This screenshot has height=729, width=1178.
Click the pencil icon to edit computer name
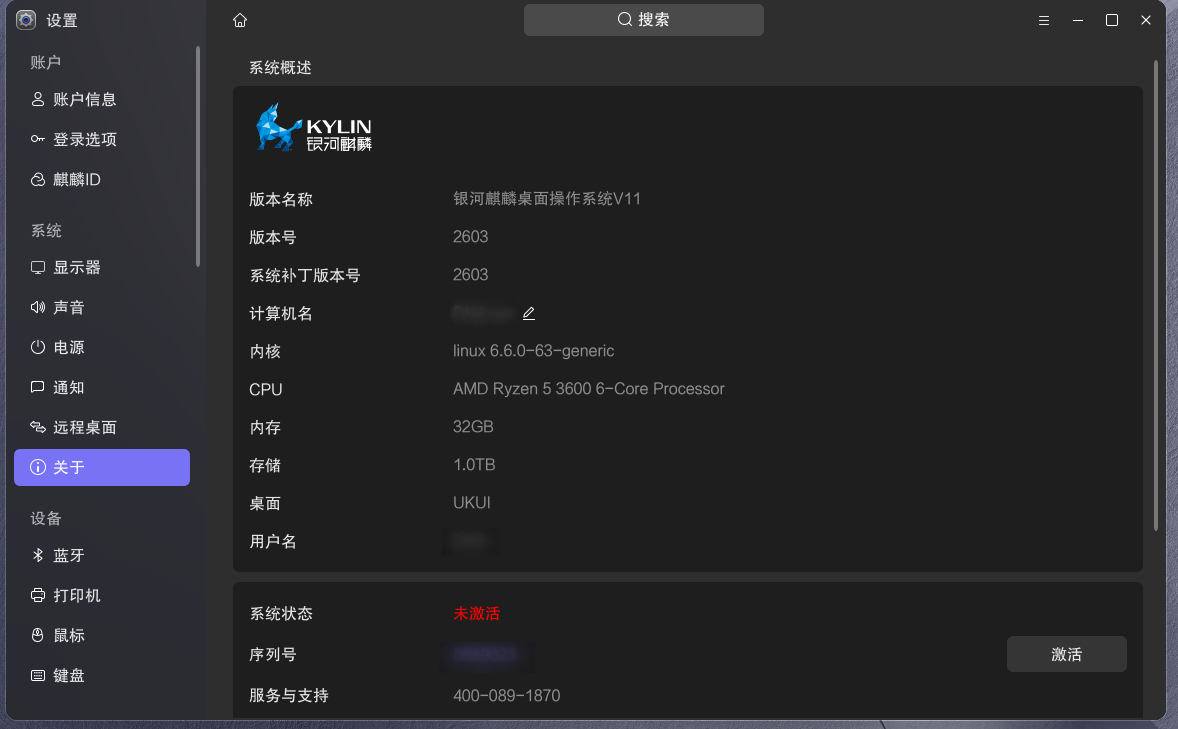coord(529,313)
